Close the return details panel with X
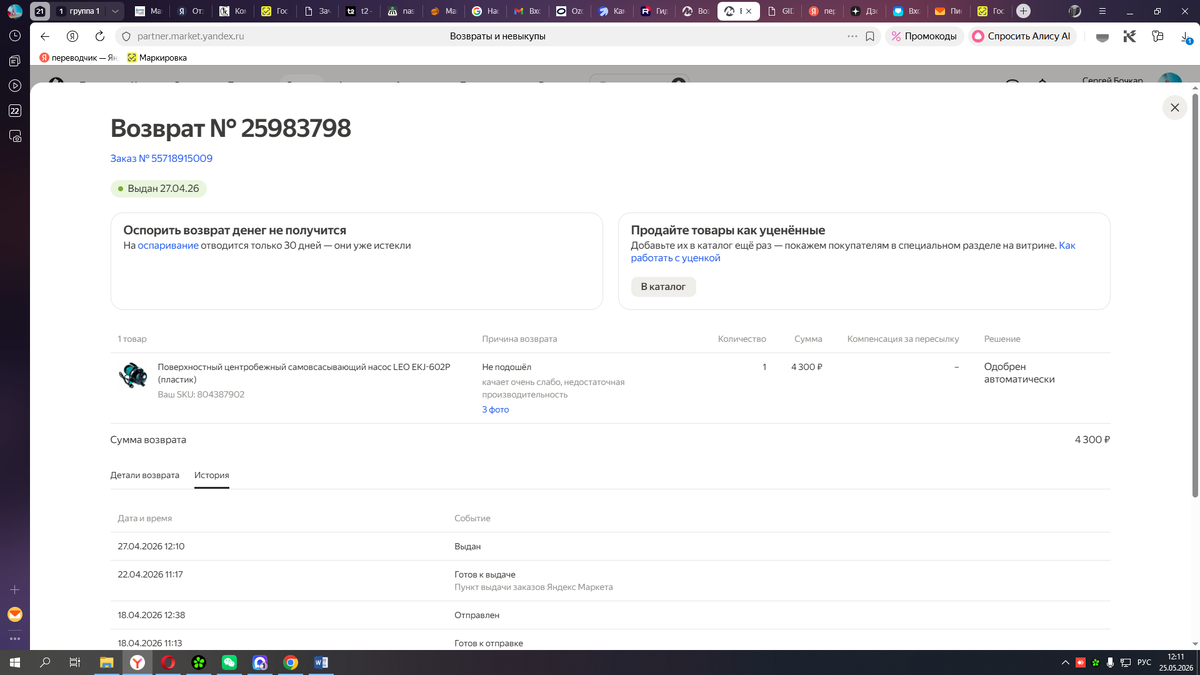 click(1175, 107)
